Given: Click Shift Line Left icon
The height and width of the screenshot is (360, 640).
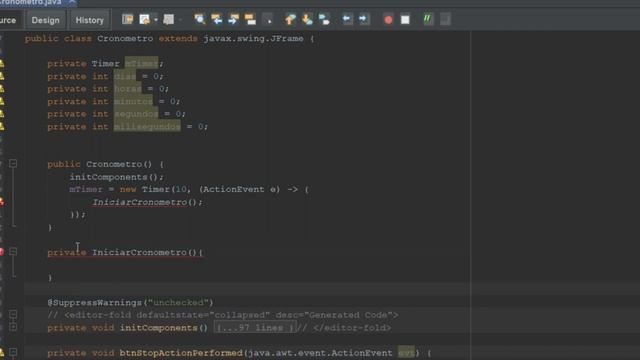Looking at the screenshot, I should pyautogui.click(x=347, y=19).
